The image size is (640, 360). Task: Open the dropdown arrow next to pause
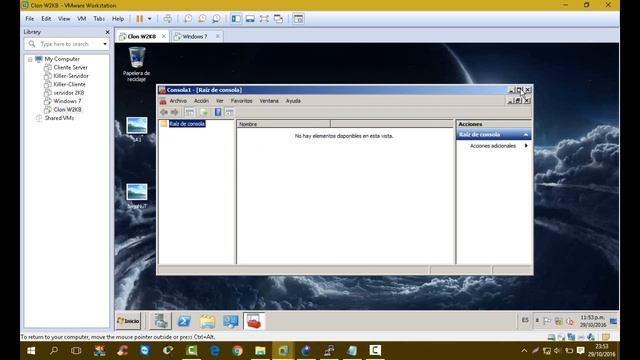(x=149, y=19)
